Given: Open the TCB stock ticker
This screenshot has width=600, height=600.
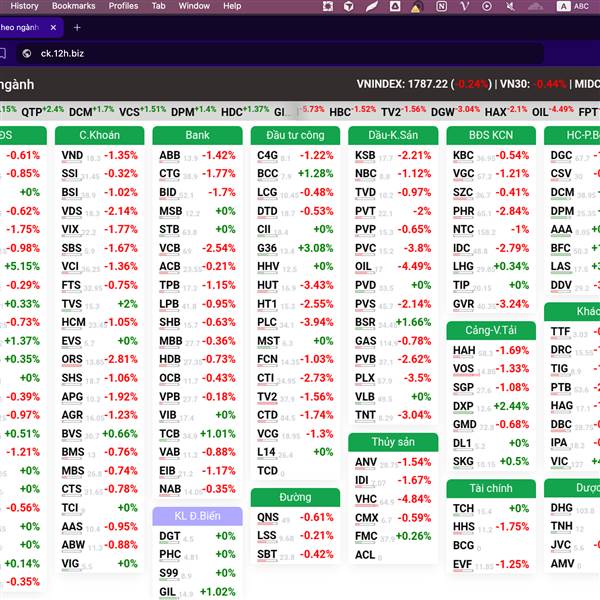Looking at the screenshot, I should click(x=170, y=434).
